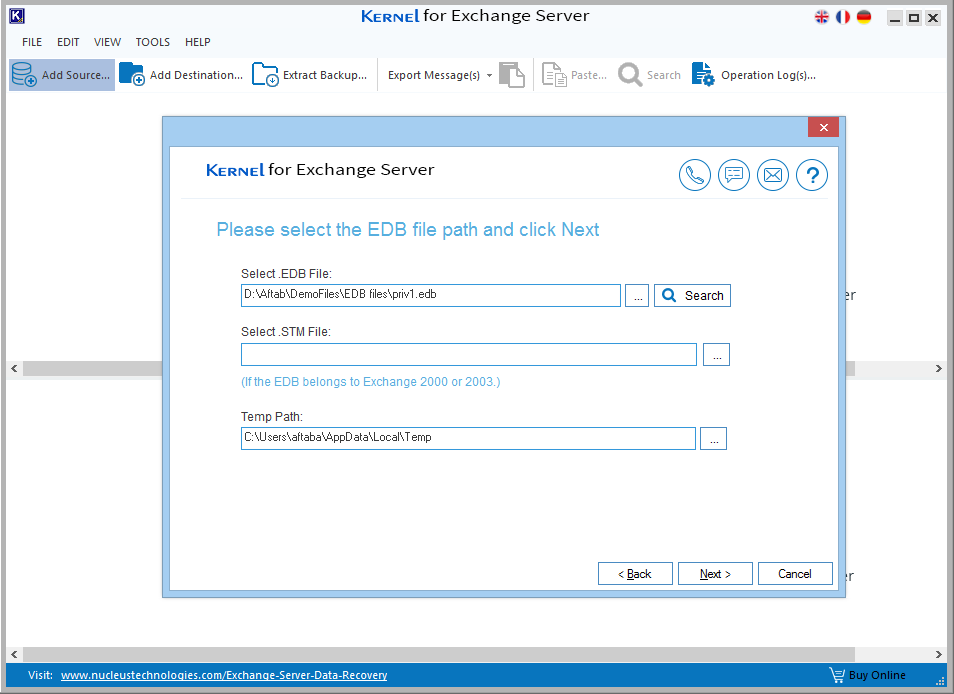954x694 pixels.
Task: Click the middle scrollbar left arrow
Action: click(x=15, y=369)
